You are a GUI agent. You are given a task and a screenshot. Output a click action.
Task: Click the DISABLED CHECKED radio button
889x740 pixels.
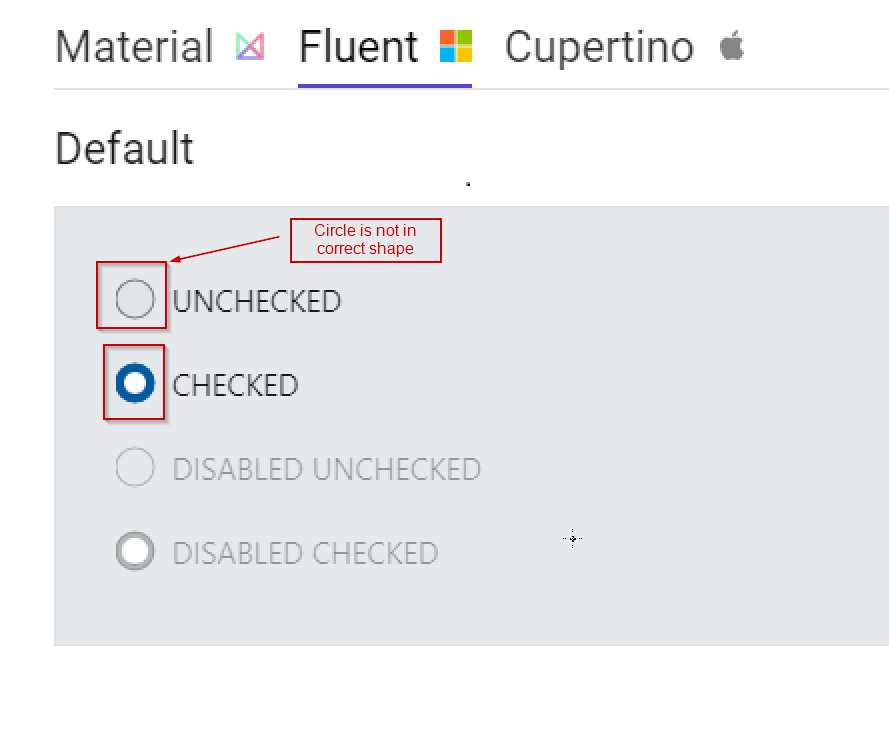click(135, 551)
